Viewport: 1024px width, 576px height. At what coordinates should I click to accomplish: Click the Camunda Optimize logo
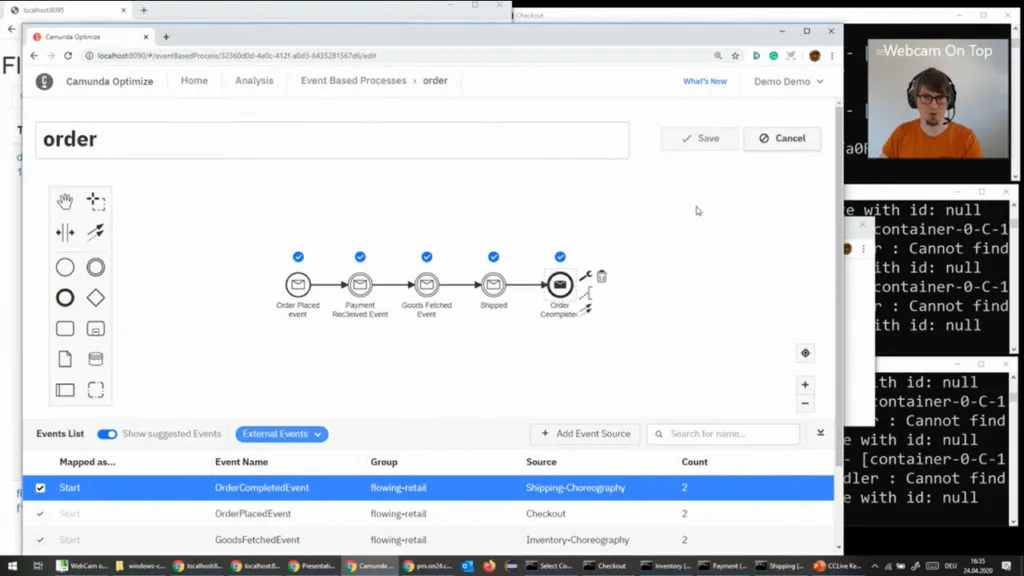click(44, 81)
